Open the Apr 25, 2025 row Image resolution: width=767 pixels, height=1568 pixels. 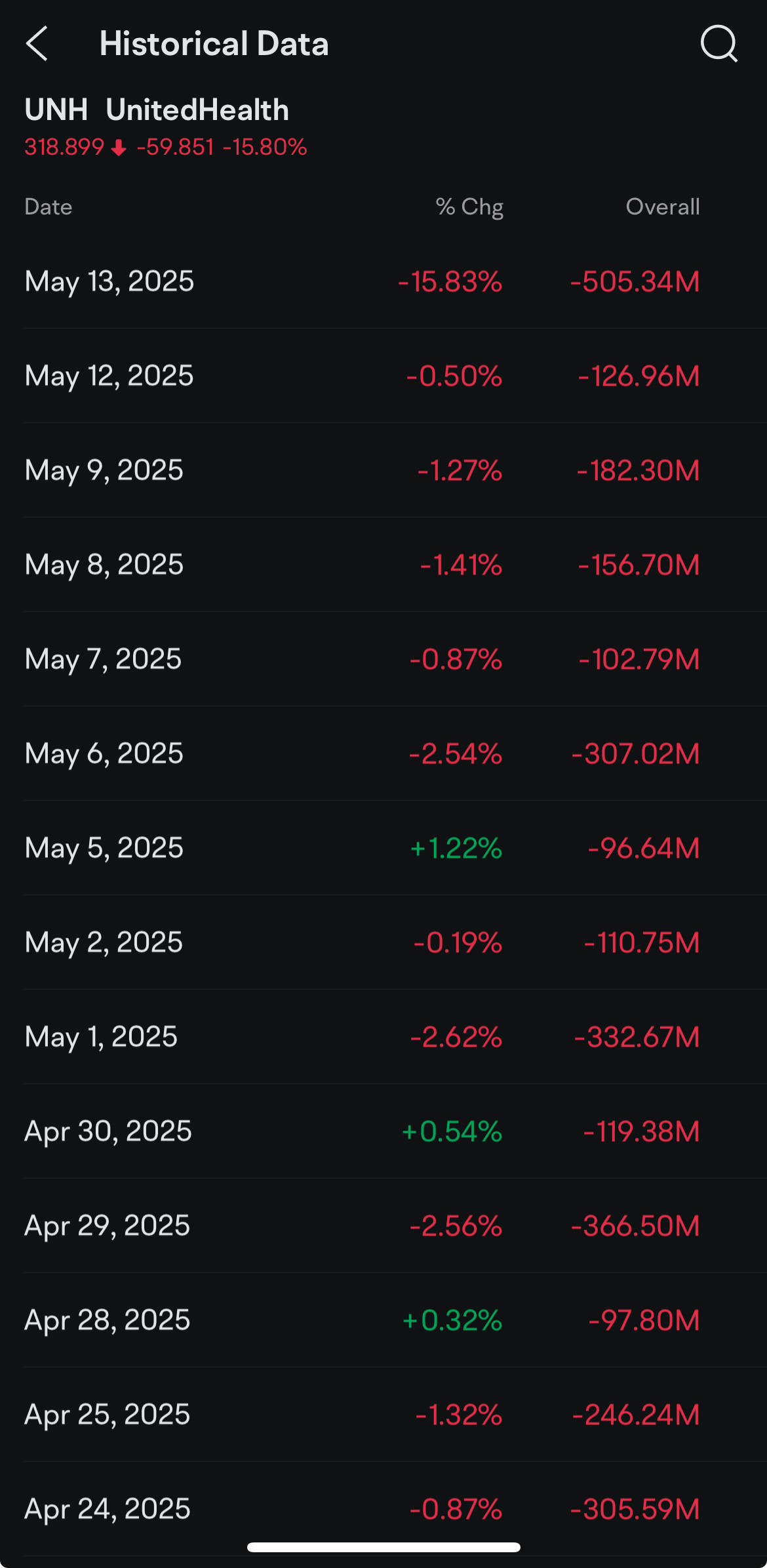coord(383,1415)
